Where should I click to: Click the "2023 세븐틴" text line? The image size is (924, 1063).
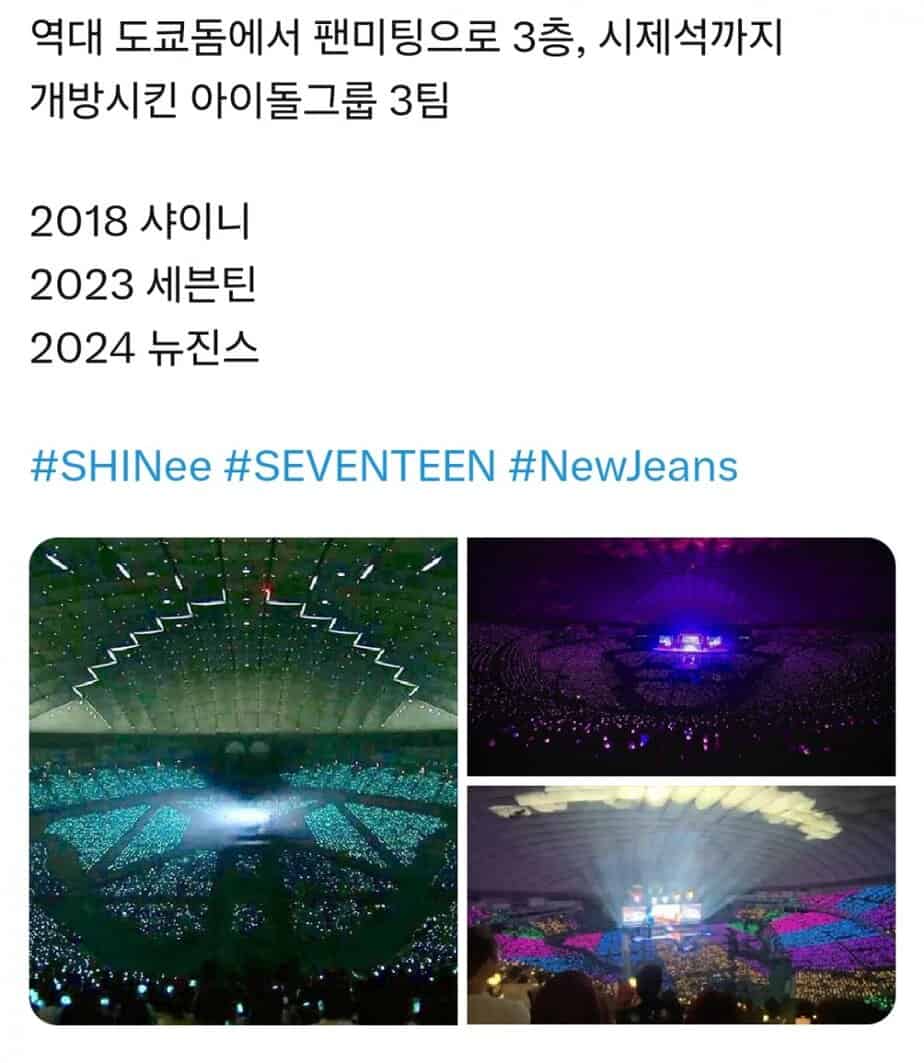(x=143, y=285)
